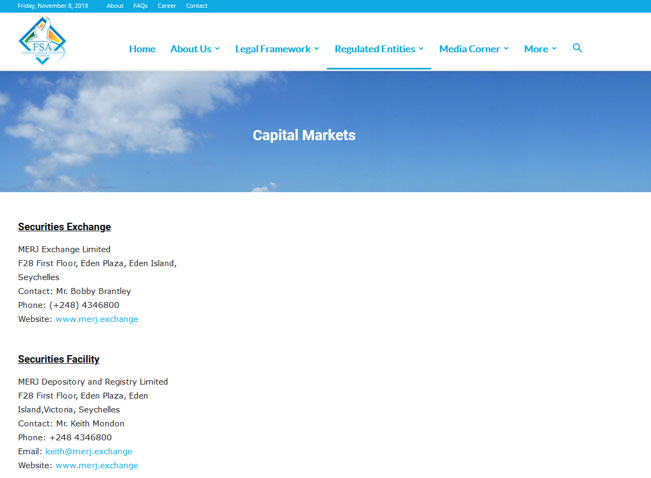Viewport: 651px width, 478px height.
Task: Expand the More chevron
Action: click(x=554, y=49)
